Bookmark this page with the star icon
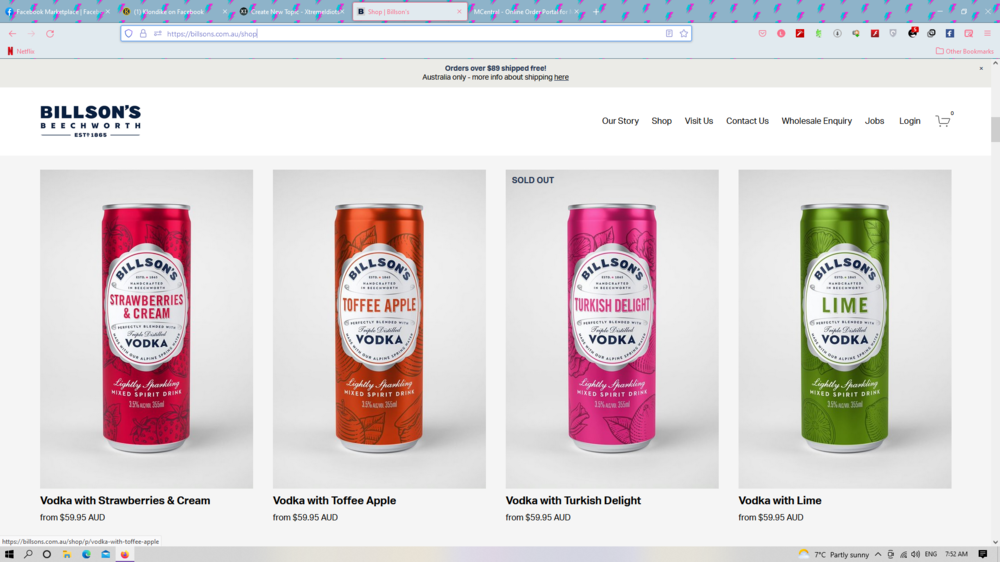 (x=684, y=33)
